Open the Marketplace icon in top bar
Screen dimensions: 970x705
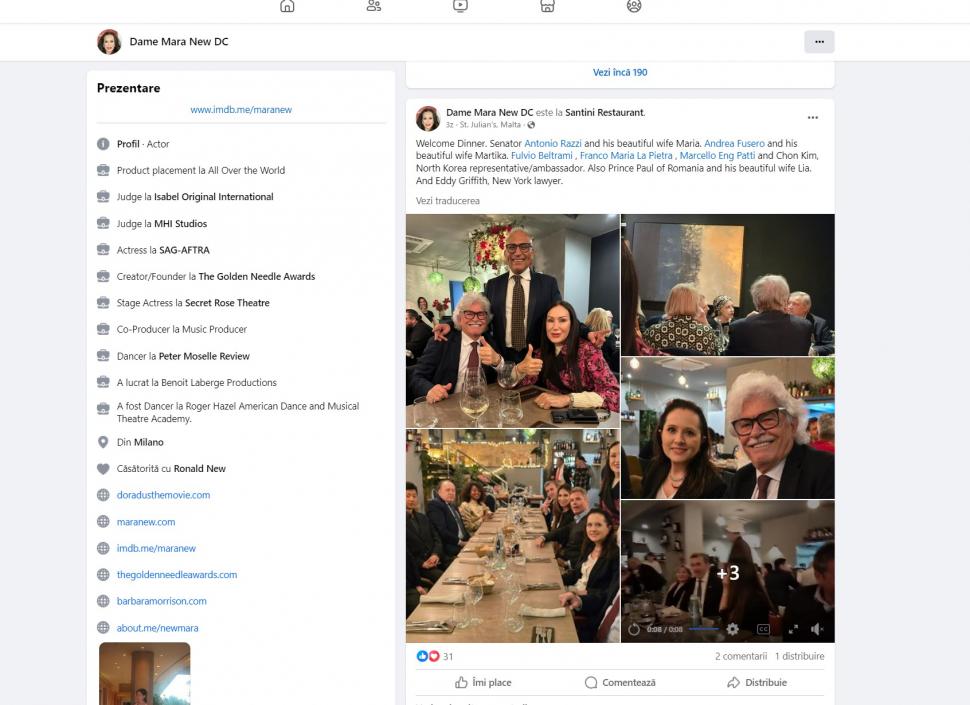click(547, 6)
